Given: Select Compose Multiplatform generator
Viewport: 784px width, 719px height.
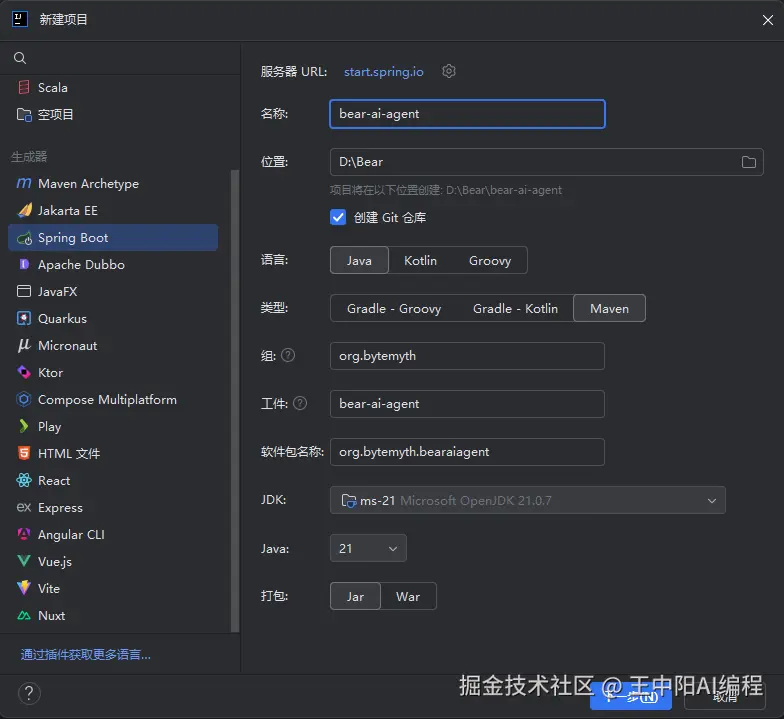Looking at the screenshot, I should click(x=113, y=400).
